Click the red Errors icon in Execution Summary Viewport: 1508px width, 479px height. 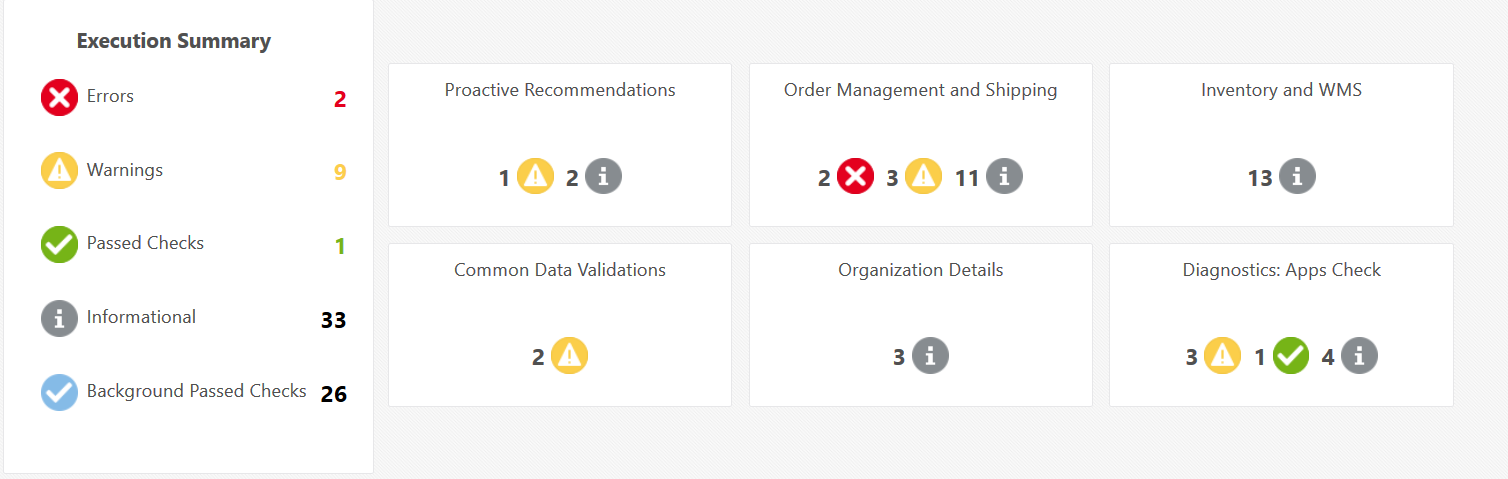pyautogui.click(x=59, y=97)
